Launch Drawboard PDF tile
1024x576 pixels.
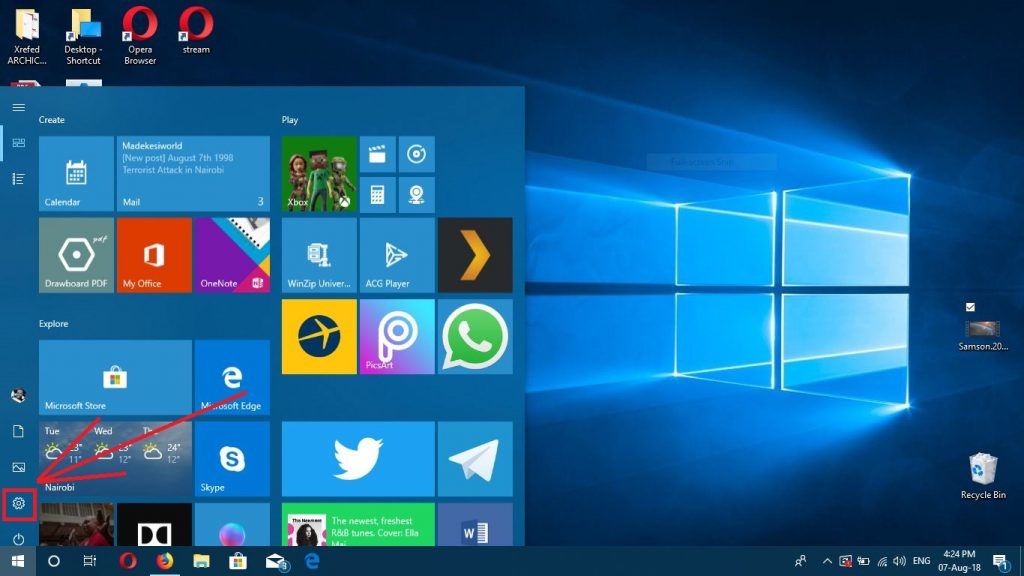tap(76, 255)
